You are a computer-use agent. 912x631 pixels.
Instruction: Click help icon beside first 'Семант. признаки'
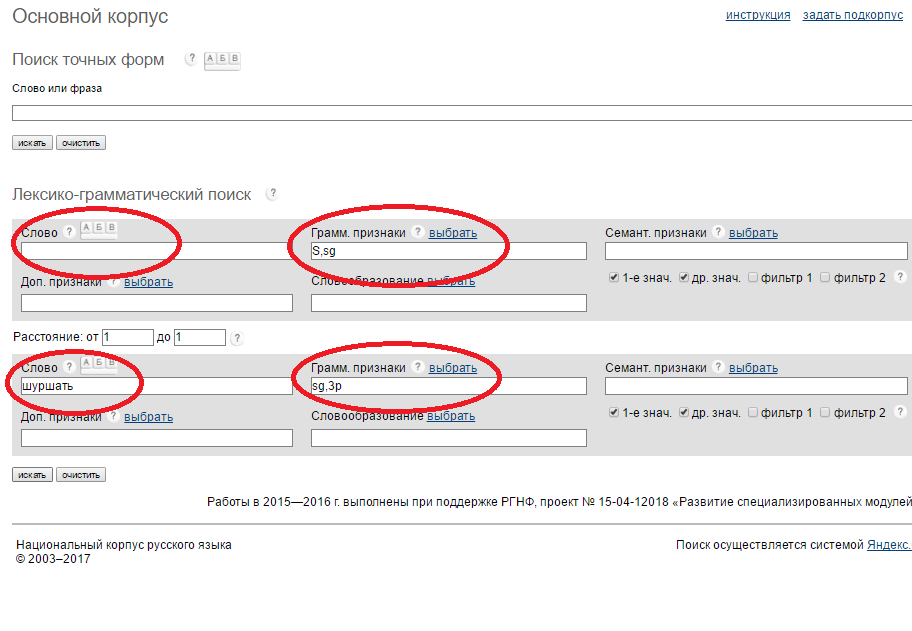718,231
